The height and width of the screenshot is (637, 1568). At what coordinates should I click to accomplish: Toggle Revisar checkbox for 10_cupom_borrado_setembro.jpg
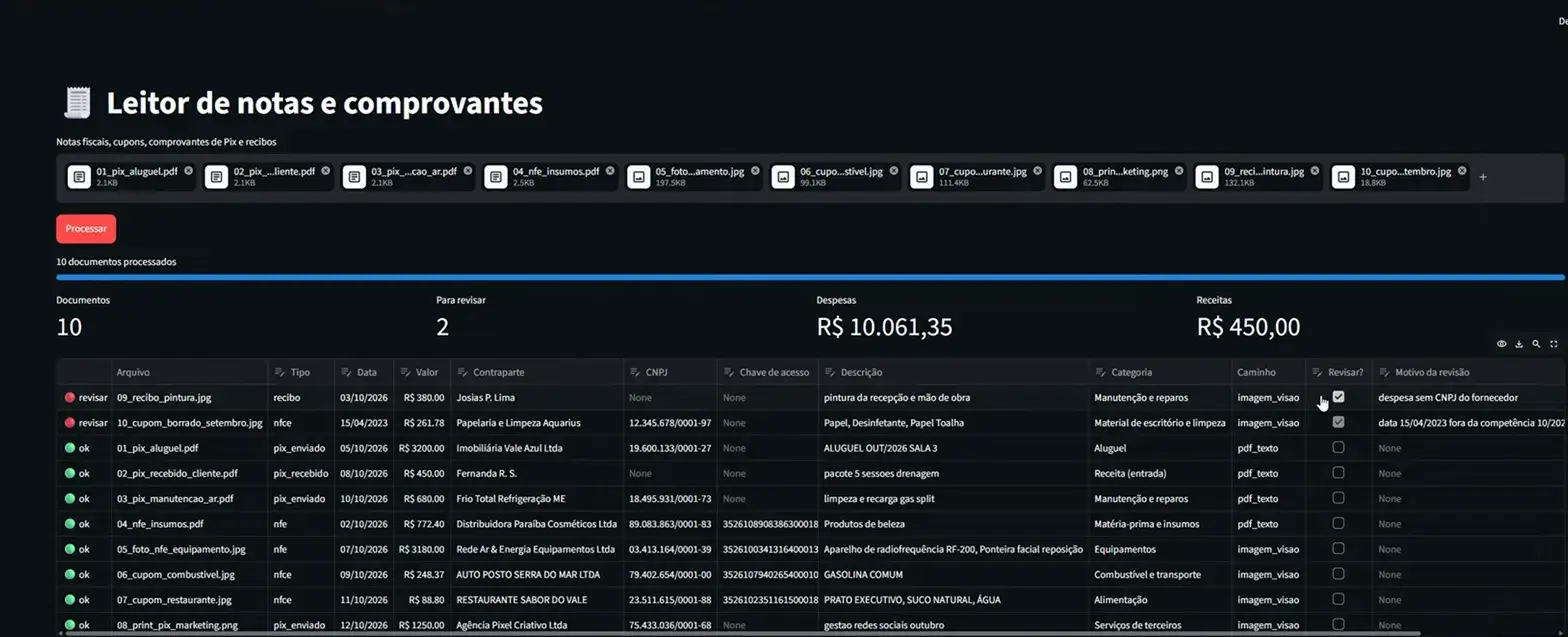click(x=1338, y=422)
